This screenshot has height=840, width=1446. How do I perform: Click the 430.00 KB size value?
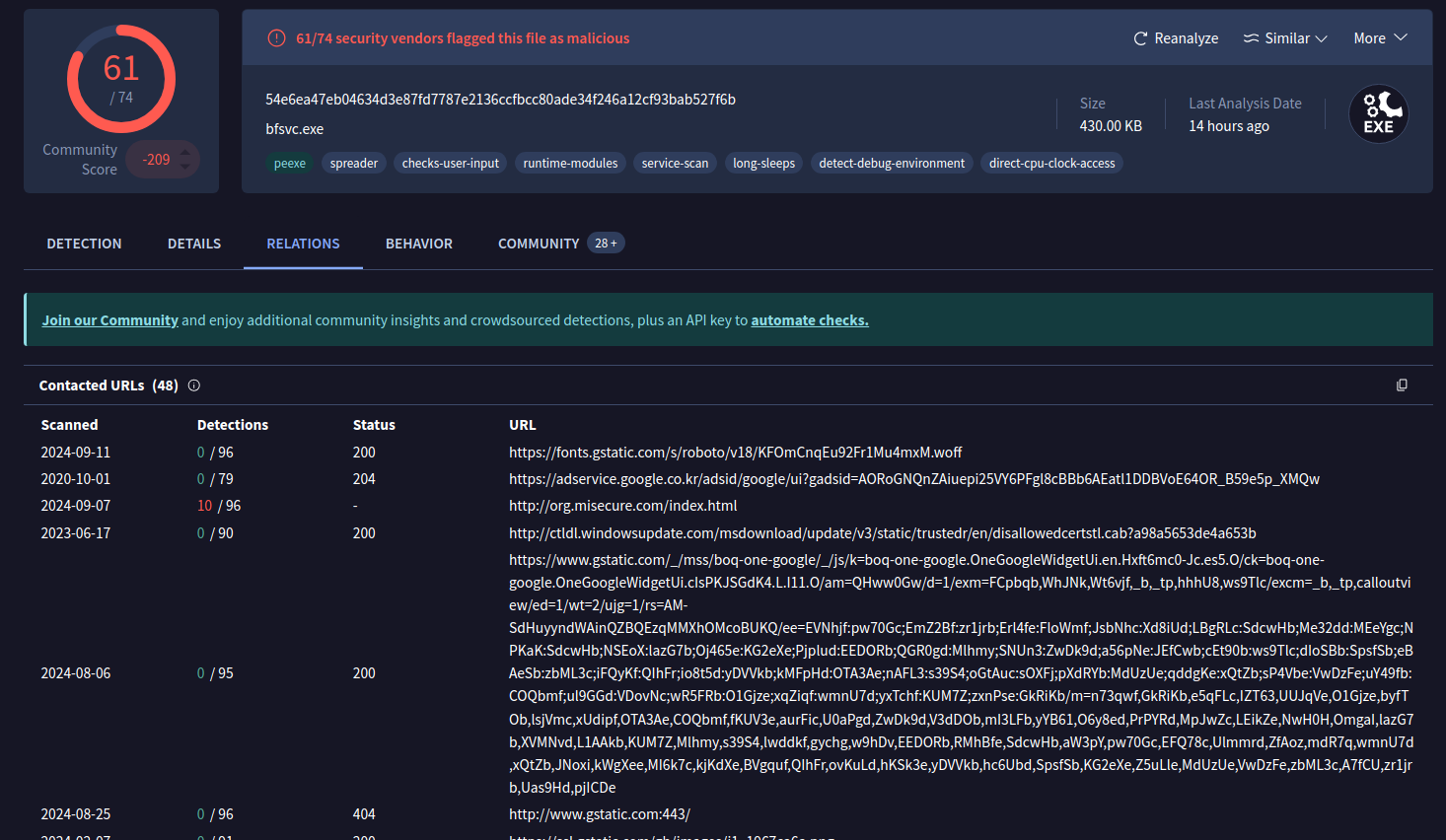coord(1111,126)
